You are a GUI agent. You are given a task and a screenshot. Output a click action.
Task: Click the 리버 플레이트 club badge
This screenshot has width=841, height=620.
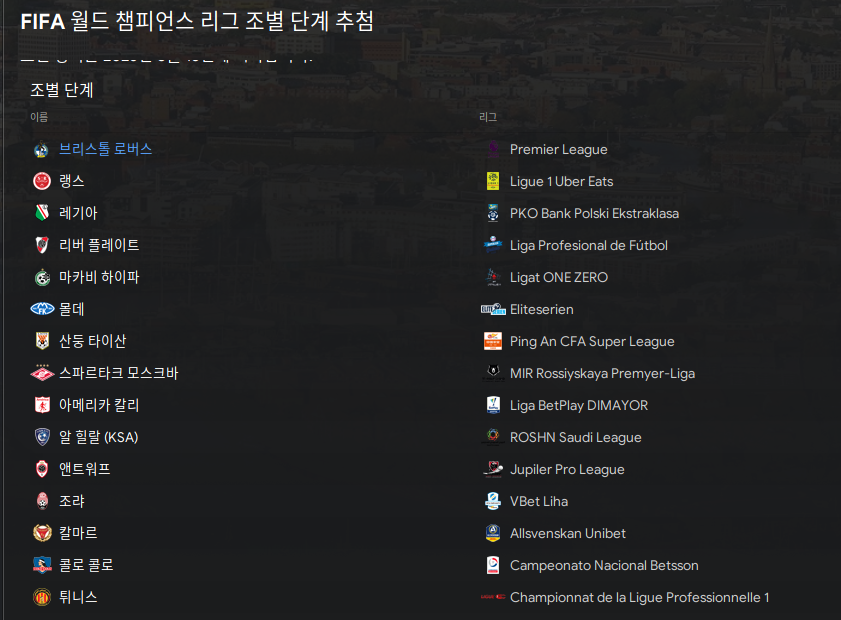pyautogui.click(x=42, y=245)
